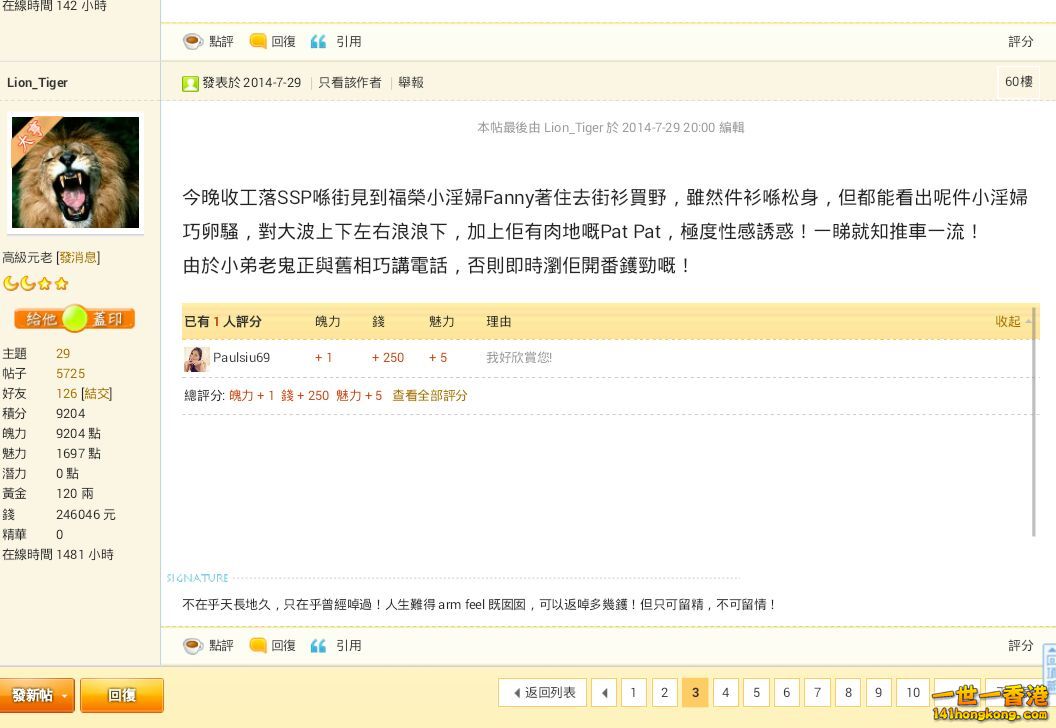Click the orange 回復 button at bottom left
1056x728 pixels.
(122, 695)
